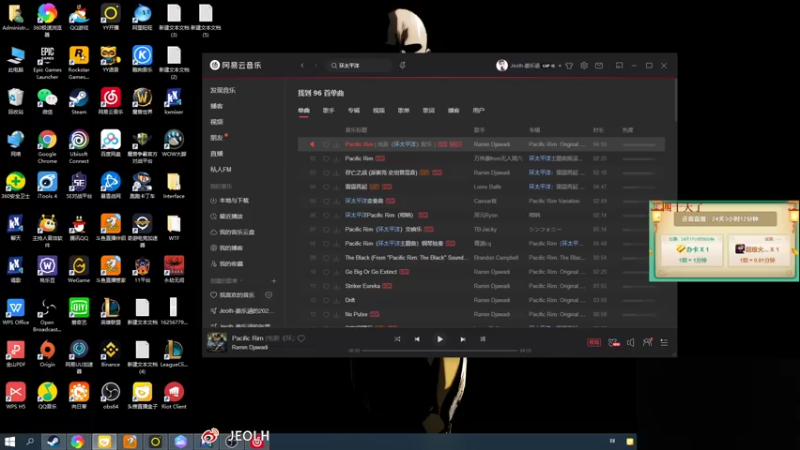This screenshot has height=450, width=800.
Task: Open the sound effects icon in player bar
Action: click(613, 342)
